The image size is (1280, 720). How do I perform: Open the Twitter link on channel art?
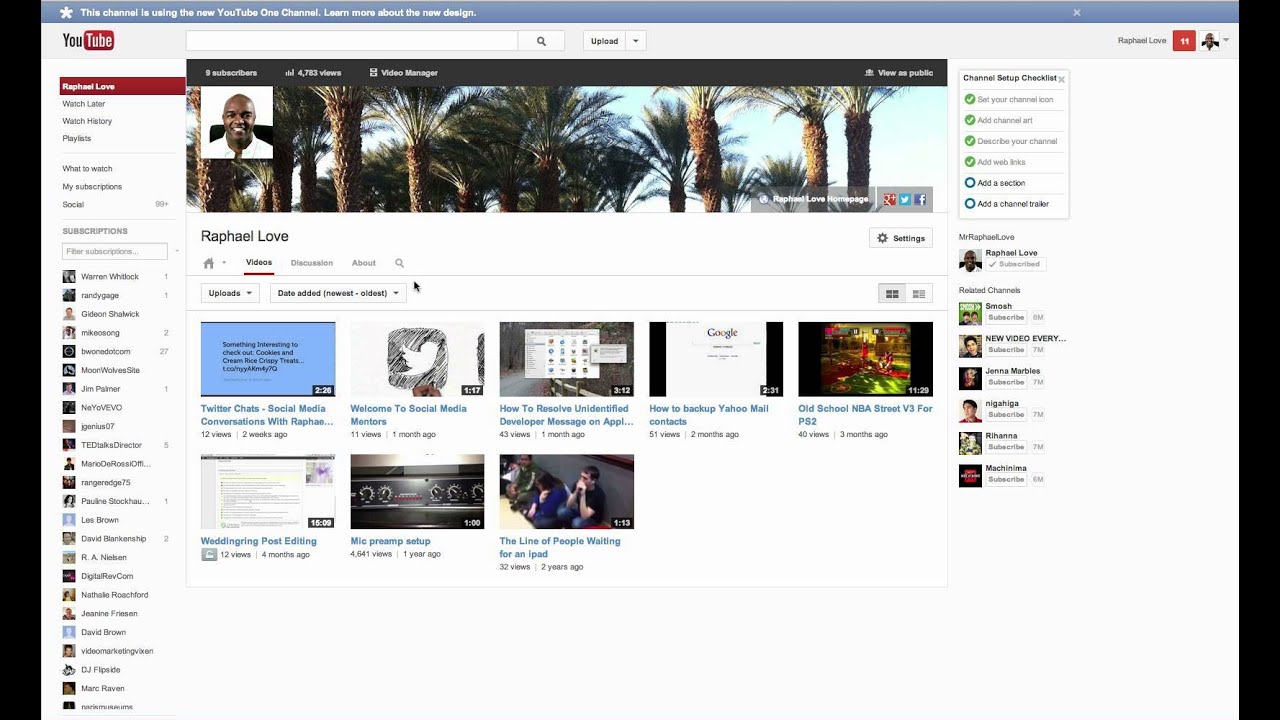(x=904, y=199)
